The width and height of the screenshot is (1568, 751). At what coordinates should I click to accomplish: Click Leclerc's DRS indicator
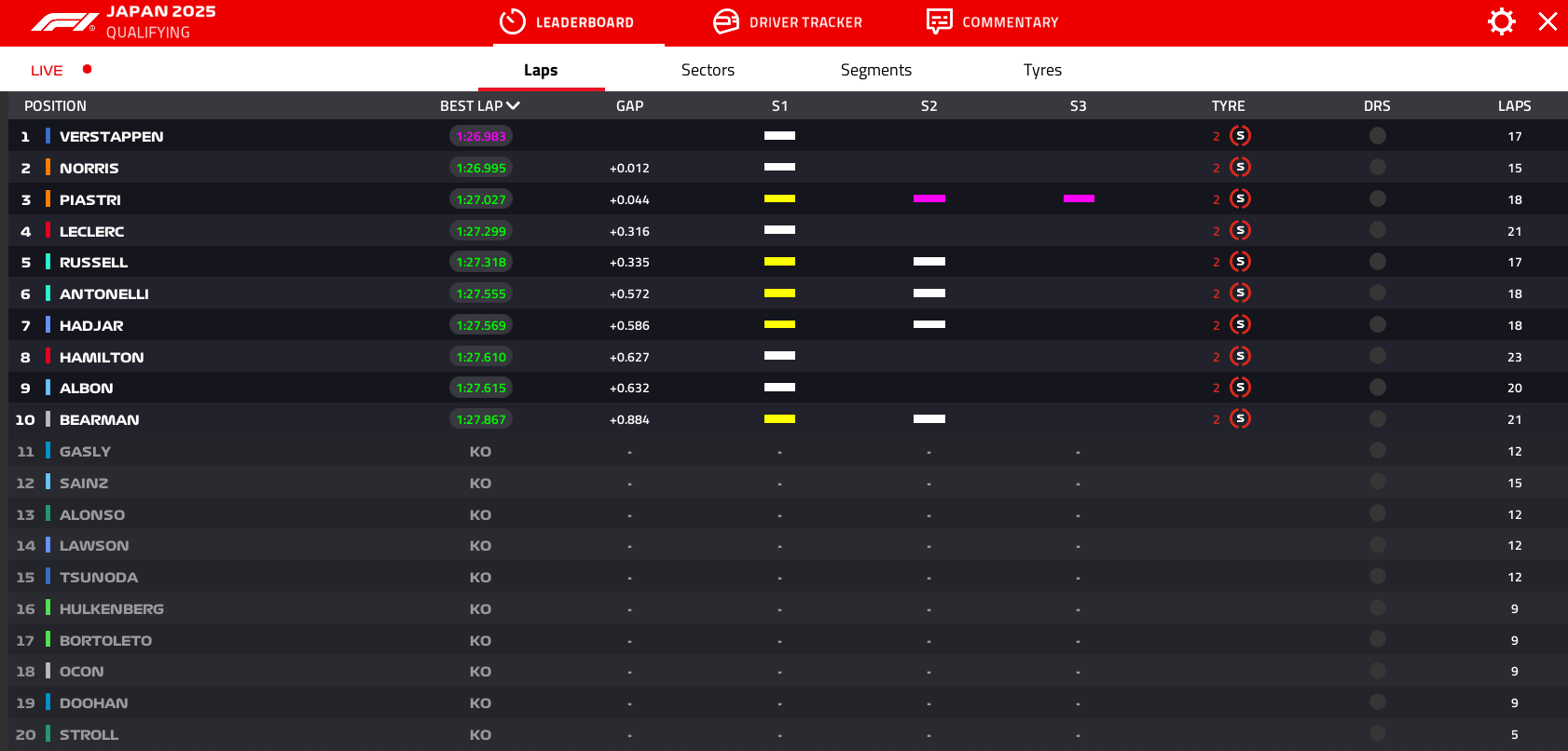1378,231
